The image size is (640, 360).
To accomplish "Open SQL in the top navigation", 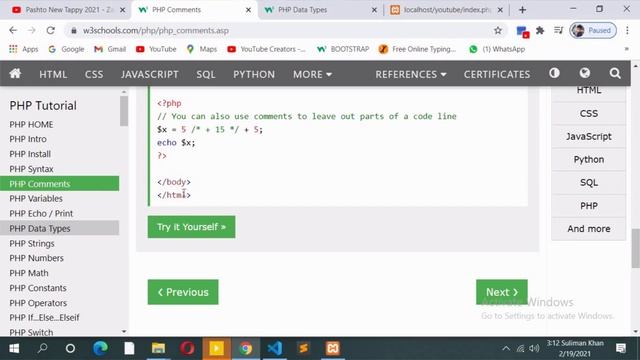I will pyautogui.click(x=206, y=74).
